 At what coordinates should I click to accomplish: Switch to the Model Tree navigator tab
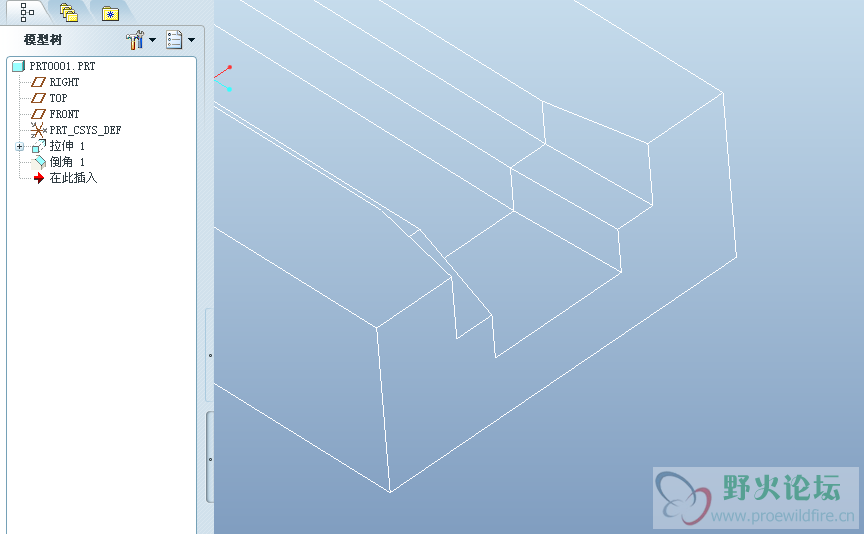click(x=26, y=12)
